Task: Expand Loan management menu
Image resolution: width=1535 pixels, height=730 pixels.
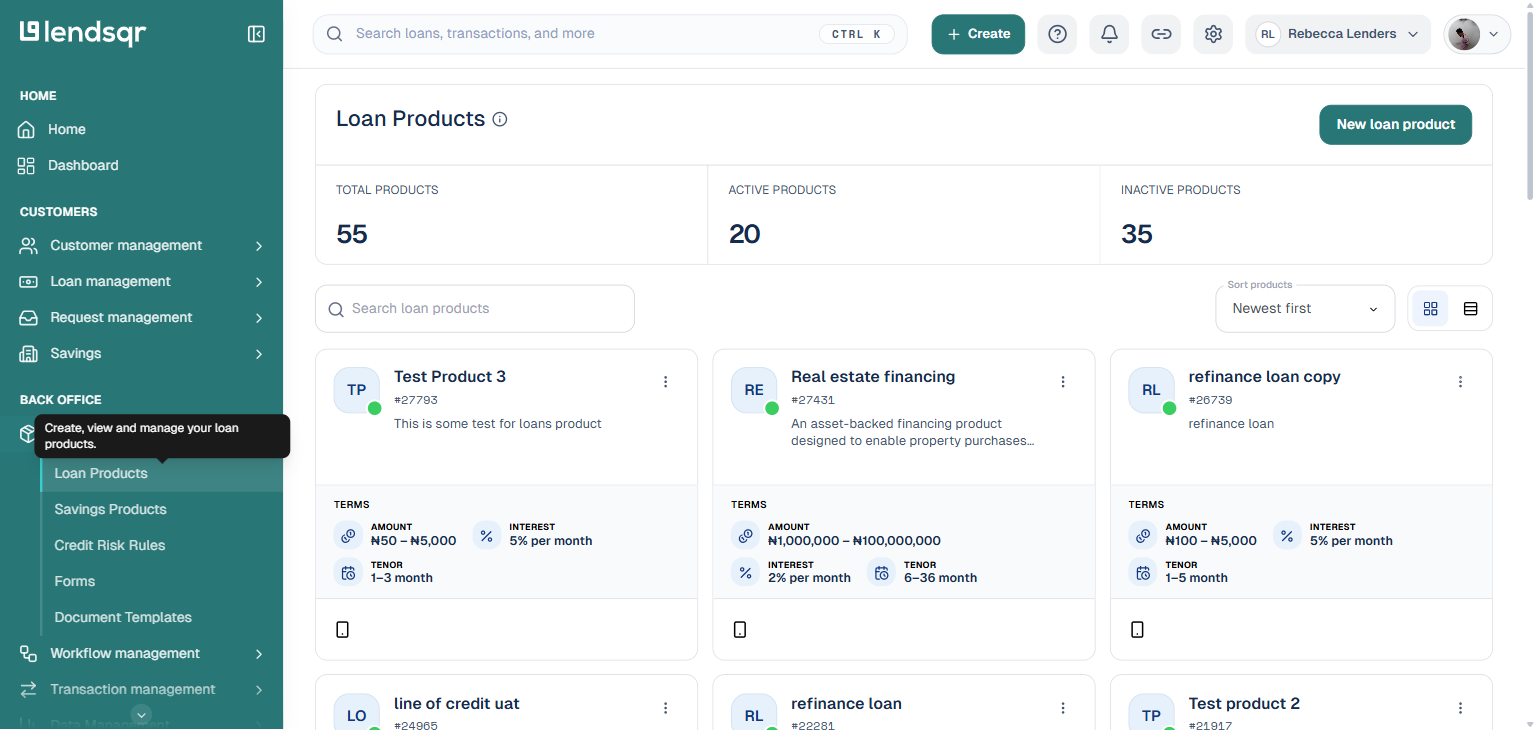Action: click(141, 282)
